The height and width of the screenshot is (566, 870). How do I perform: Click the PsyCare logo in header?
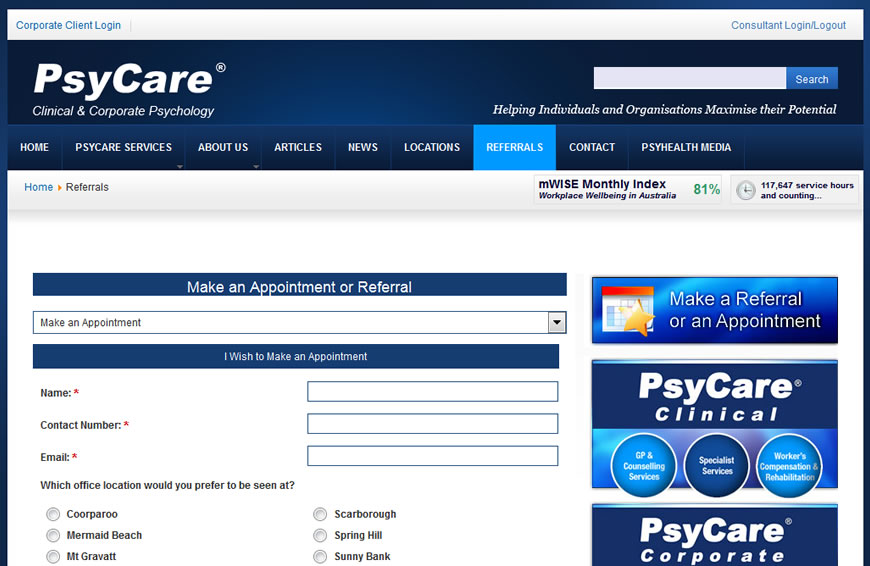point(129,89)
